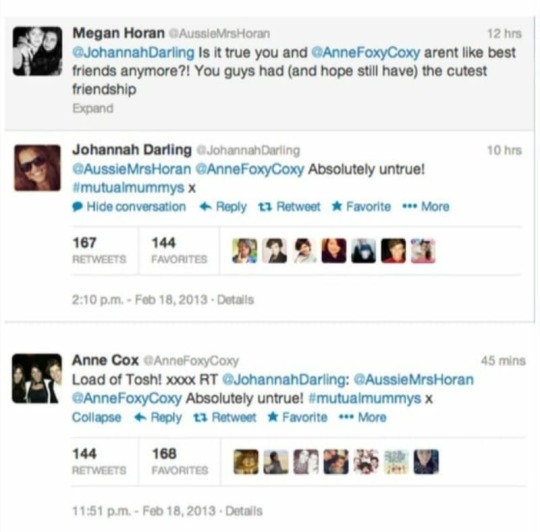Click Reply arrow on Johannah Darling's tweet
This screenshot has height=532, width=540.
click(223, 207)
